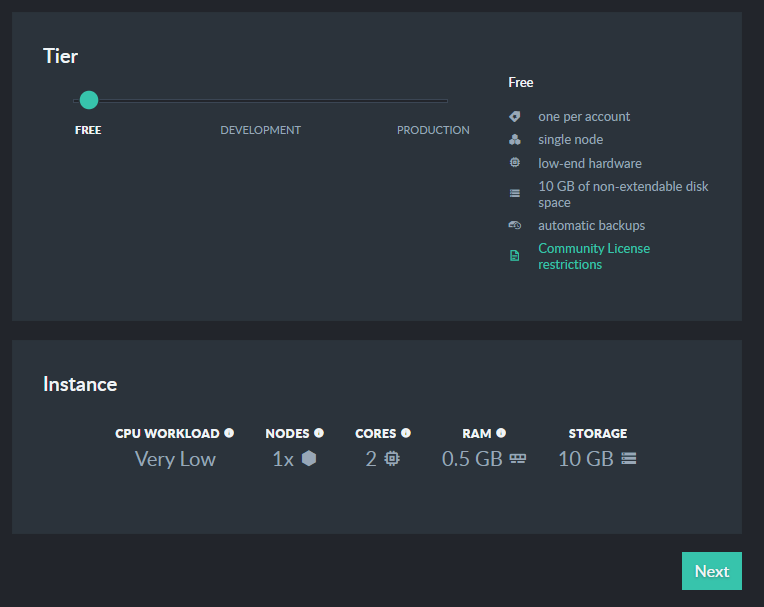Show Cores info tooltip icon
The image size is (764, 607).
[x=406, y=433]
